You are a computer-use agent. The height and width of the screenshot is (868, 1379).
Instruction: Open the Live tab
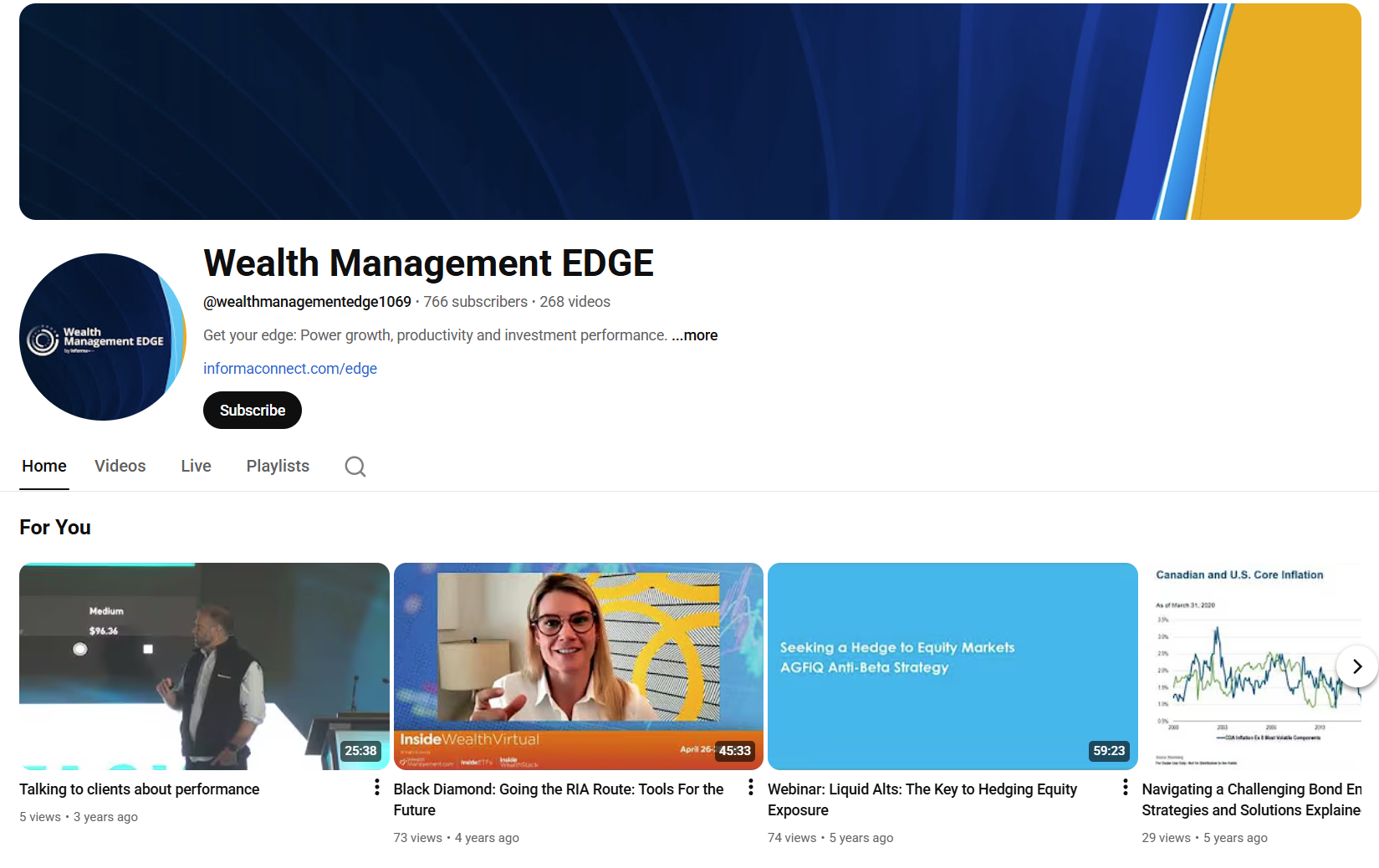[196, 467]
